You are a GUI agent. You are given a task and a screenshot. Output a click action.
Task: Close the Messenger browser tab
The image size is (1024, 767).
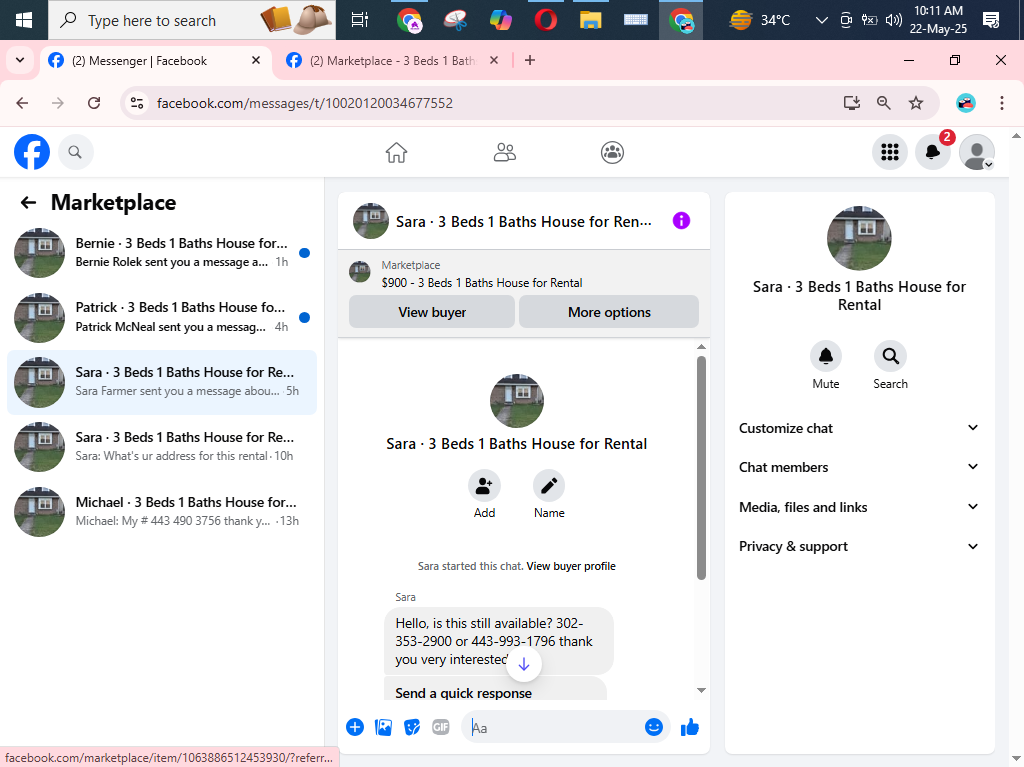pyautogui.click(x=256, y=60)
